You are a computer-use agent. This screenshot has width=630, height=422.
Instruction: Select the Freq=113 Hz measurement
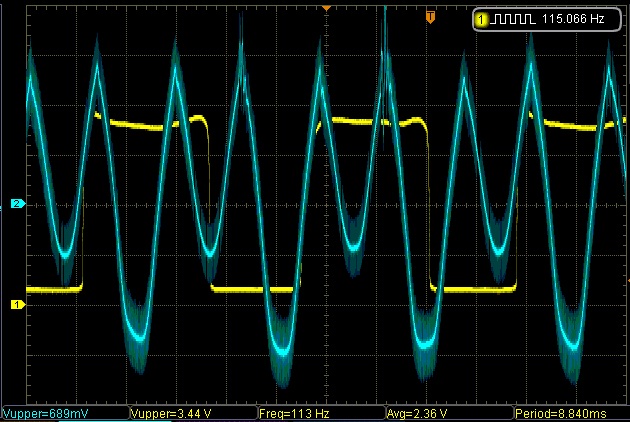pyautogui.click(x=294, y=412)
